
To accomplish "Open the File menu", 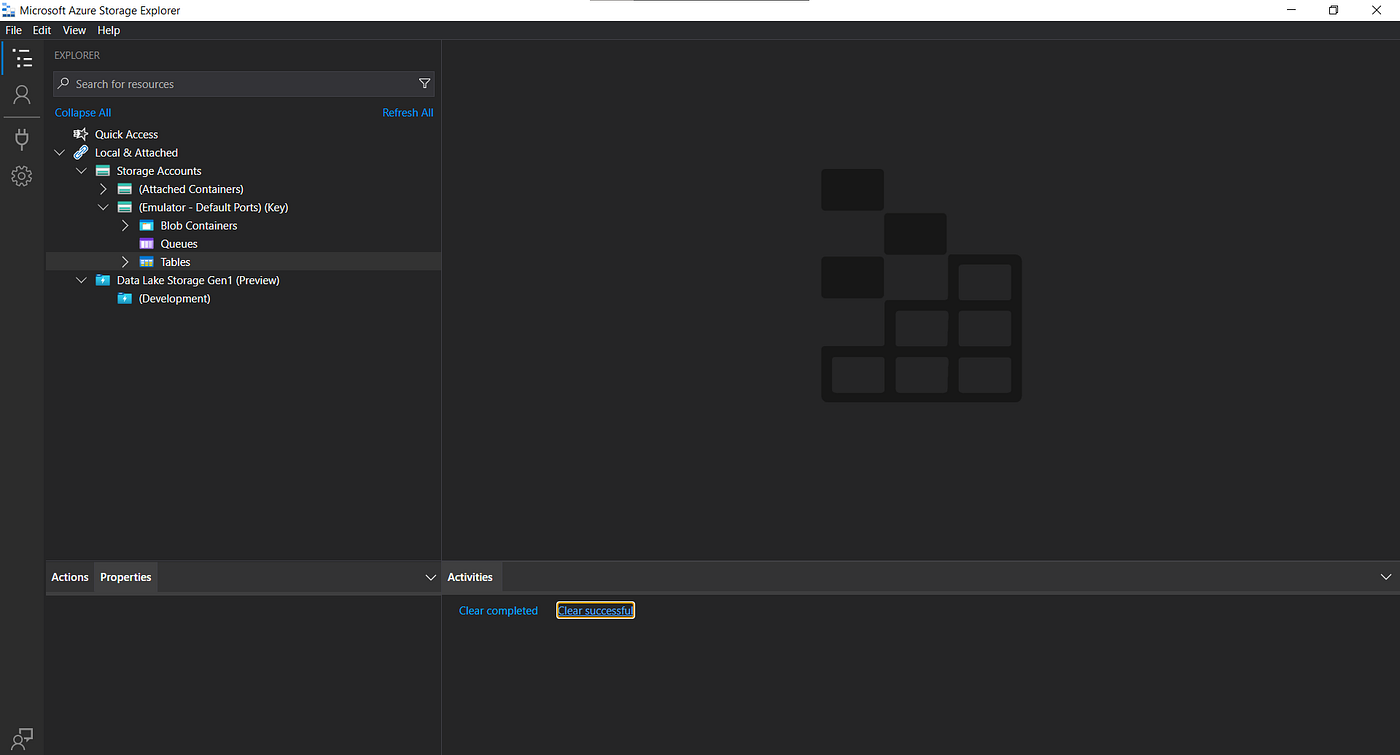I will click(14, 30).
